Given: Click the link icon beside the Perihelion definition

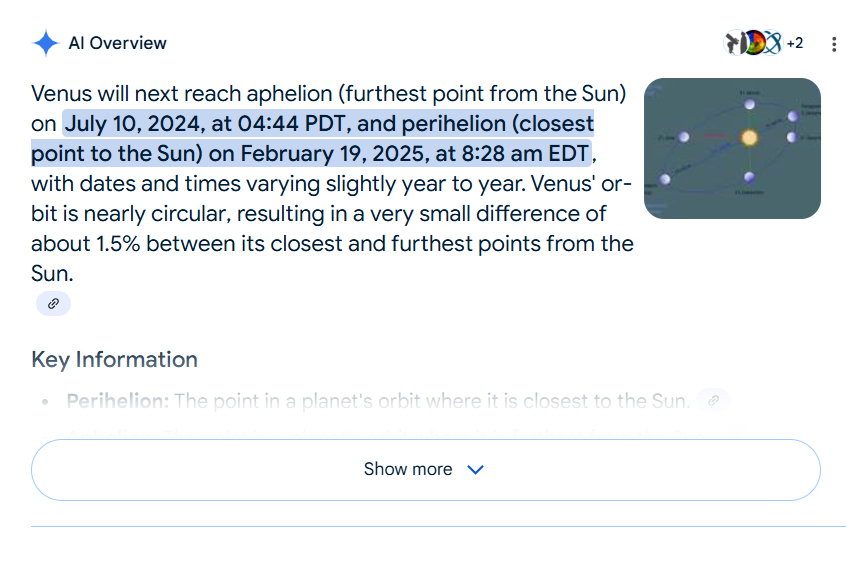Looking at the screenshot, I should pos(713,400).
